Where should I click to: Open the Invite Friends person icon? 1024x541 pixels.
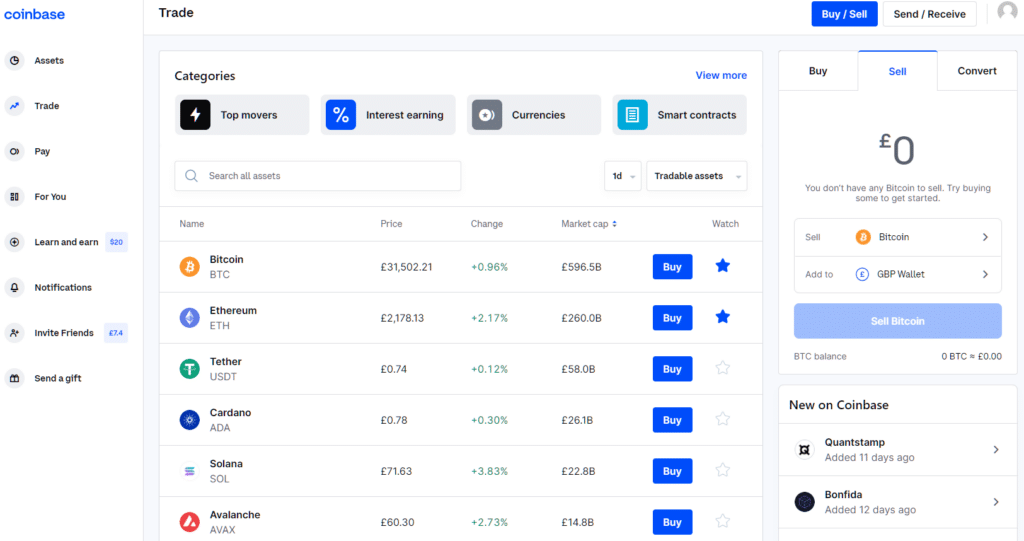pos(14,333)
